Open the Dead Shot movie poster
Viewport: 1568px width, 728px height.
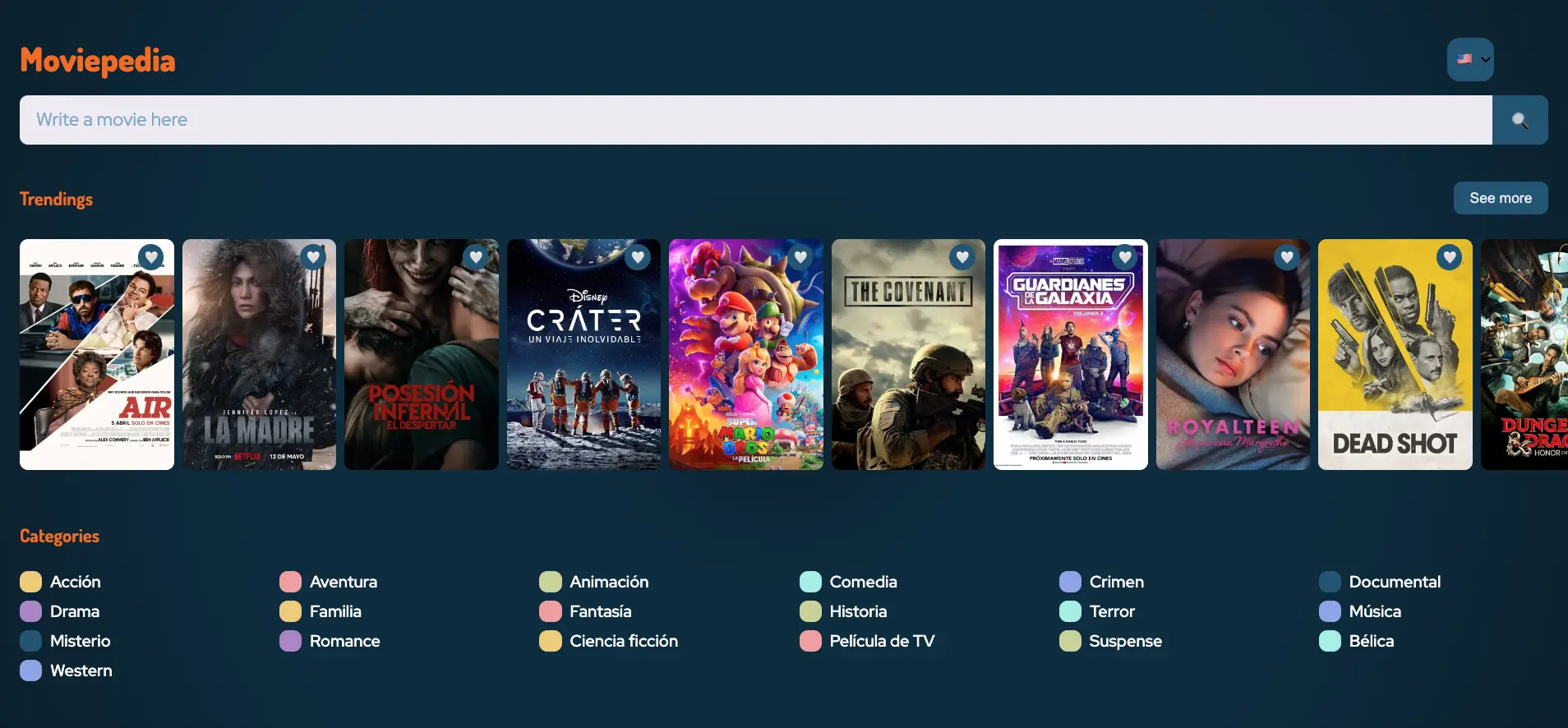pos(1395,354)
